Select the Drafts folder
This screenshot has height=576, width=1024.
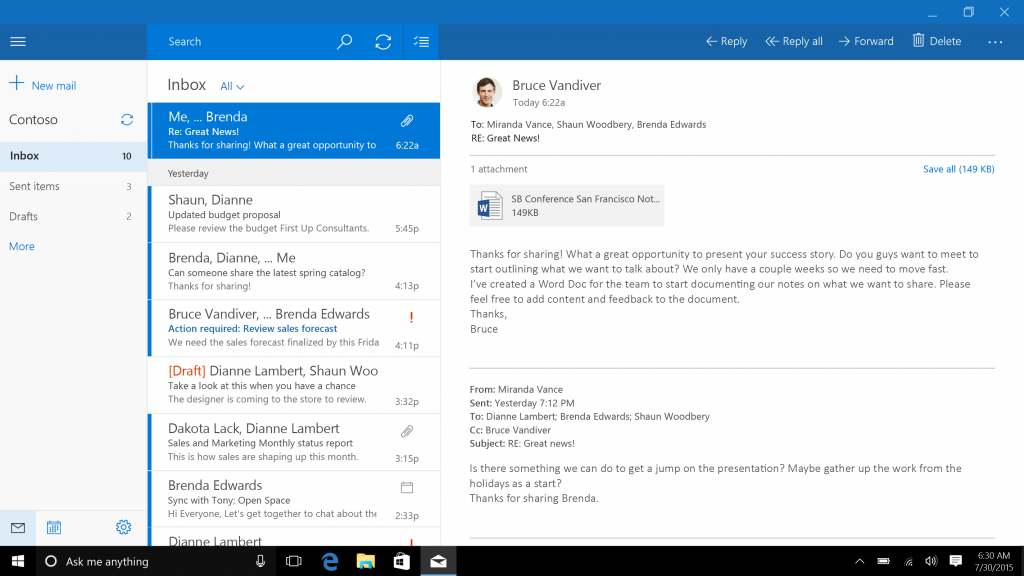[24, 216]
